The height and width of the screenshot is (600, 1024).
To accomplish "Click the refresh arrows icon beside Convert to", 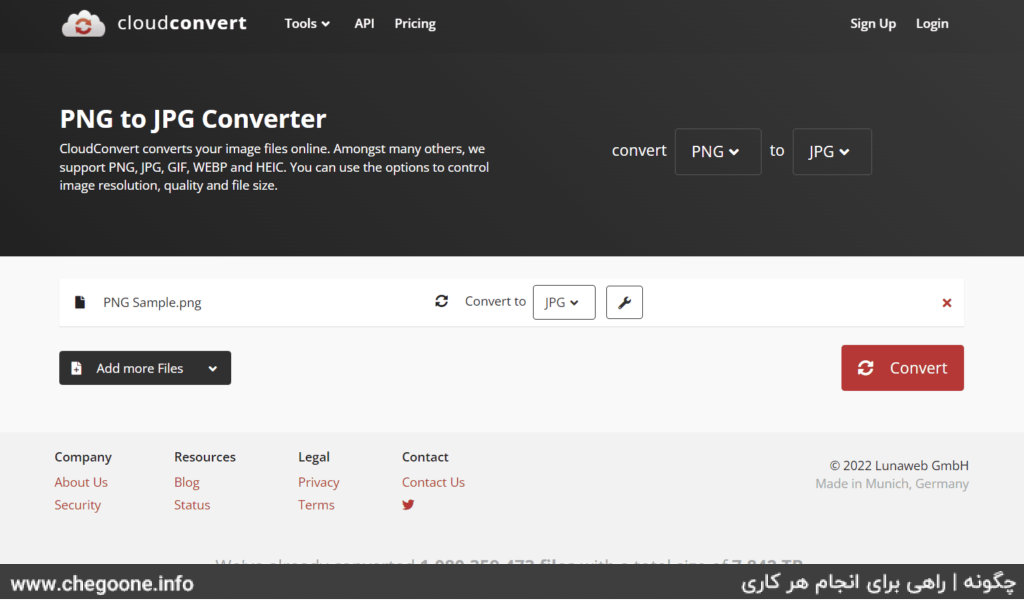I will tap(441, 301).
